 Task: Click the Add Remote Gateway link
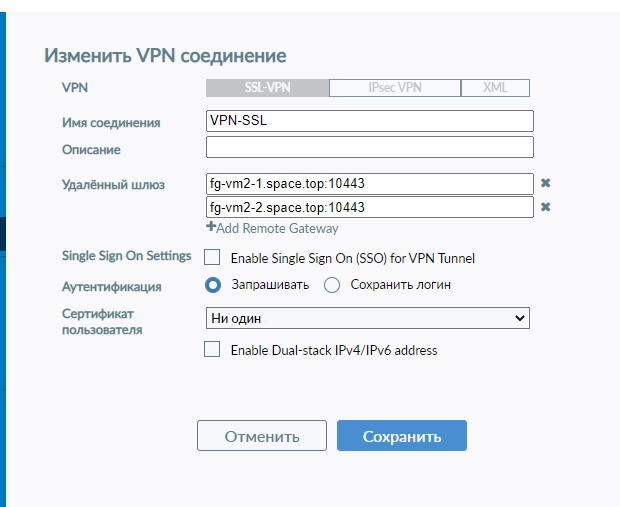pos(277,228)
